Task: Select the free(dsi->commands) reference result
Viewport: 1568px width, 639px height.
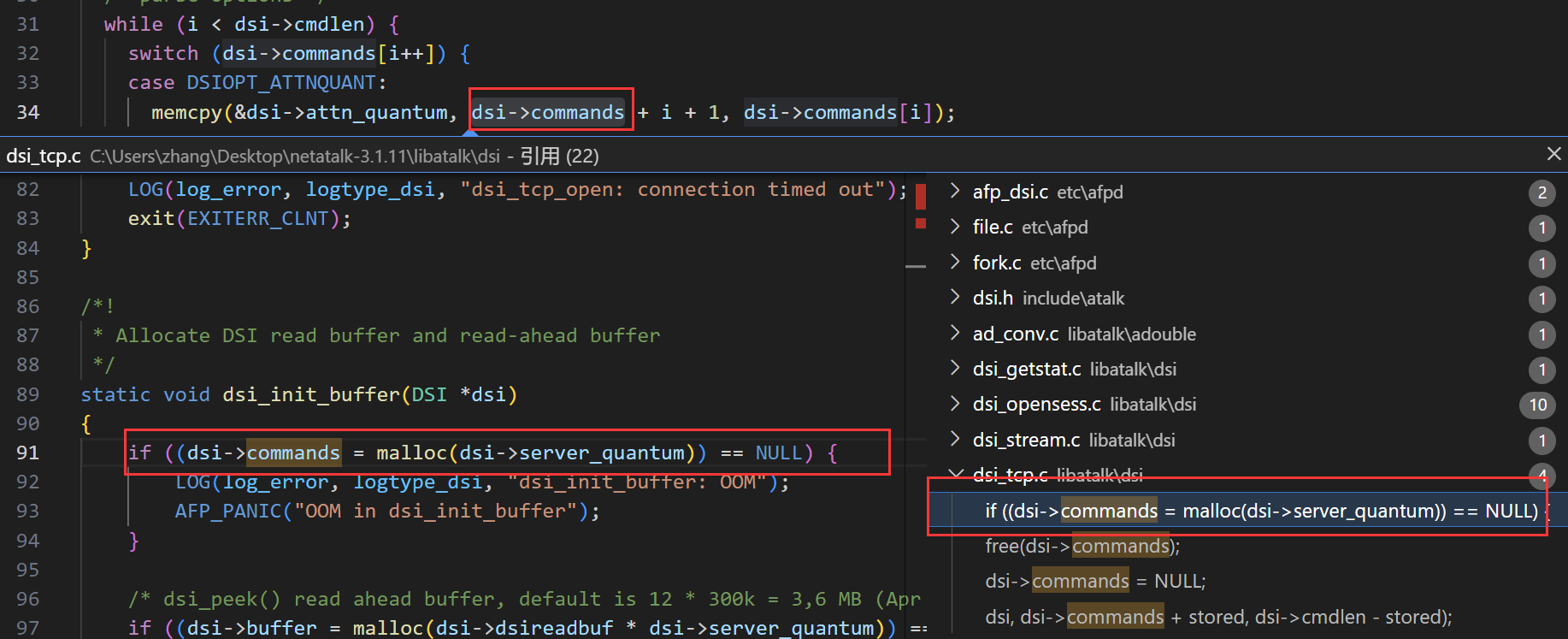Action: [1082, 546]
